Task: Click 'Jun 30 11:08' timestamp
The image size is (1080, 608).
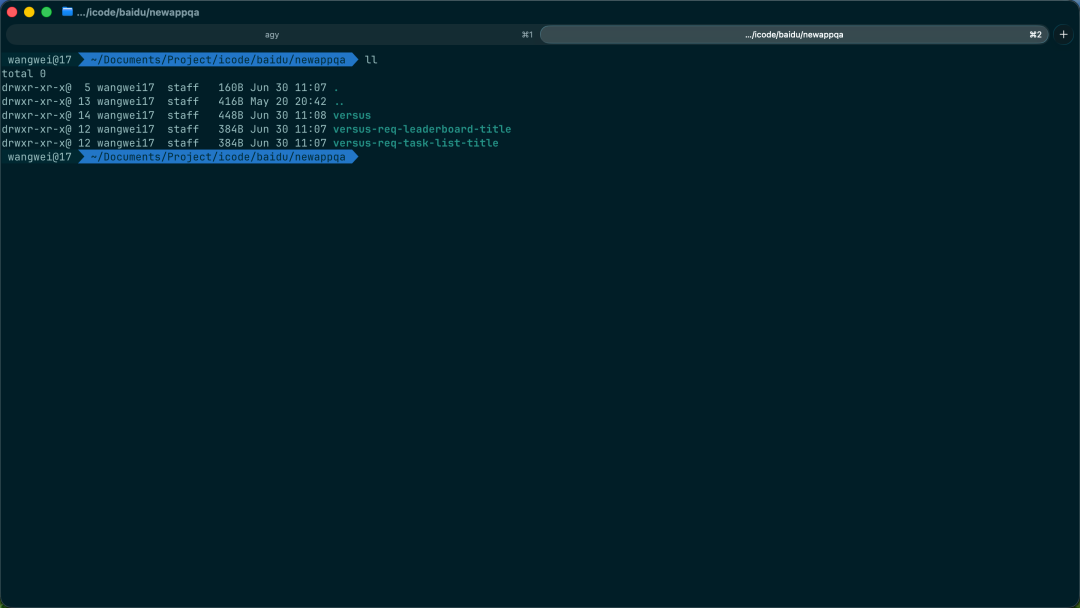Action: pyautogui.click(x=289, y=116)
